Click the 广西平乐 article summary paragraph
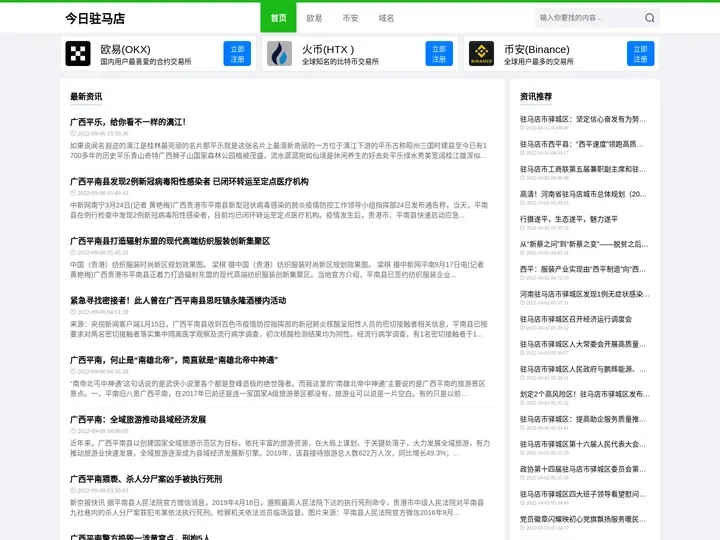The width and height of the screenshot is (720, 540). [278, 151]
